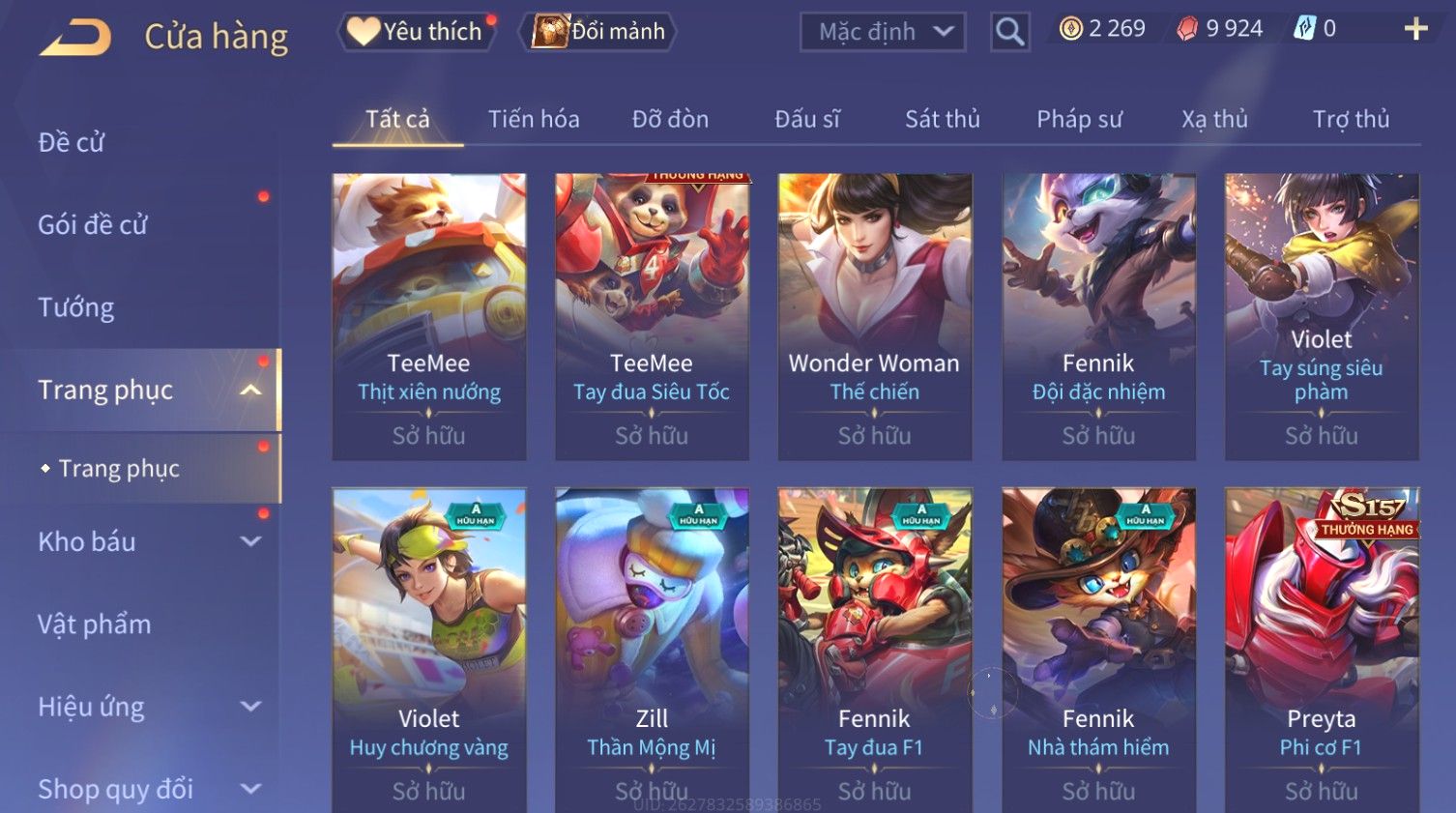Screen dimensions: 1456x813
Task: Expand the Hiệu ứng sidebar section
Action: [x=250, y=707]
